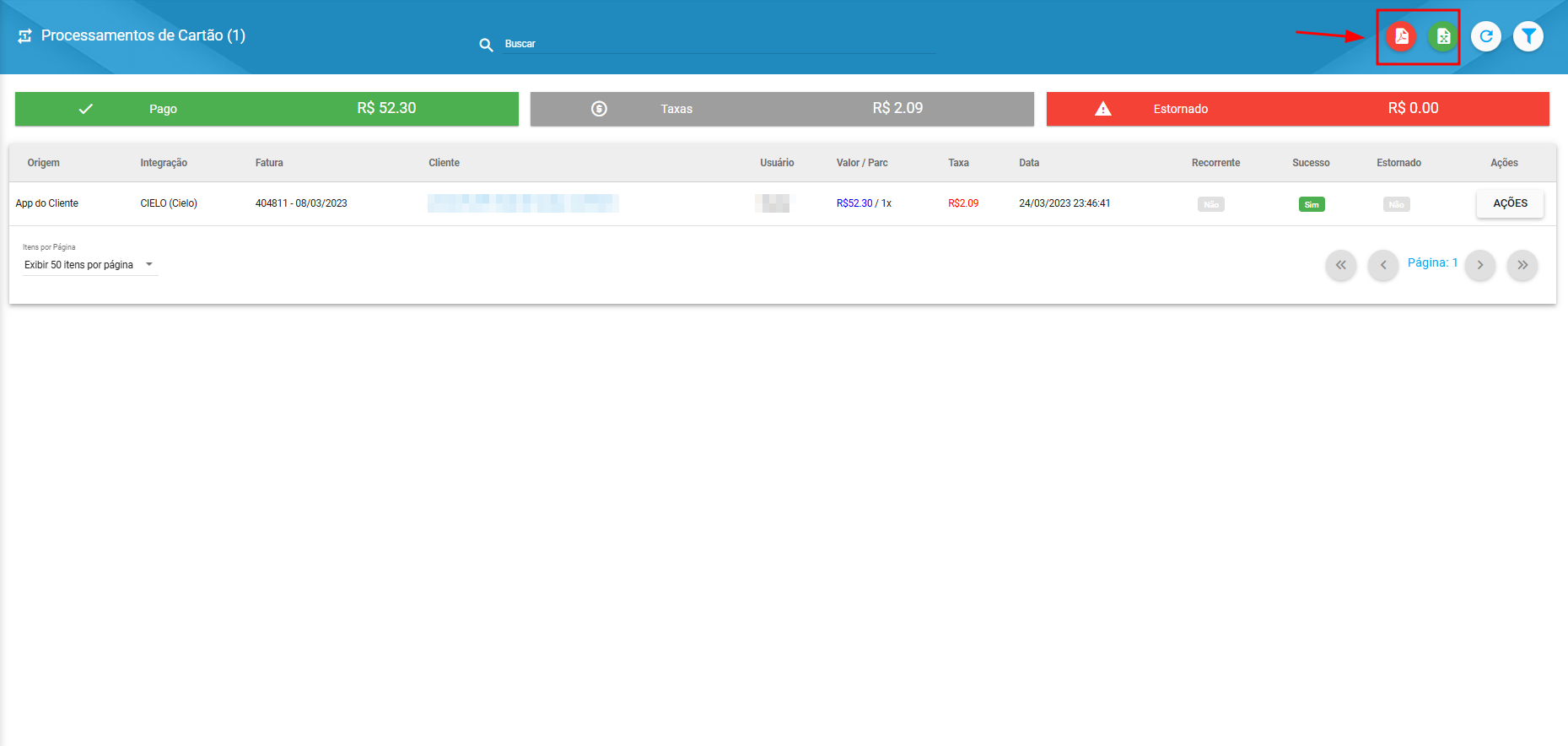Open the Estornado total card
Image resolution: width=1568 pixels, height=746 pixels.
coord(1297,109)
